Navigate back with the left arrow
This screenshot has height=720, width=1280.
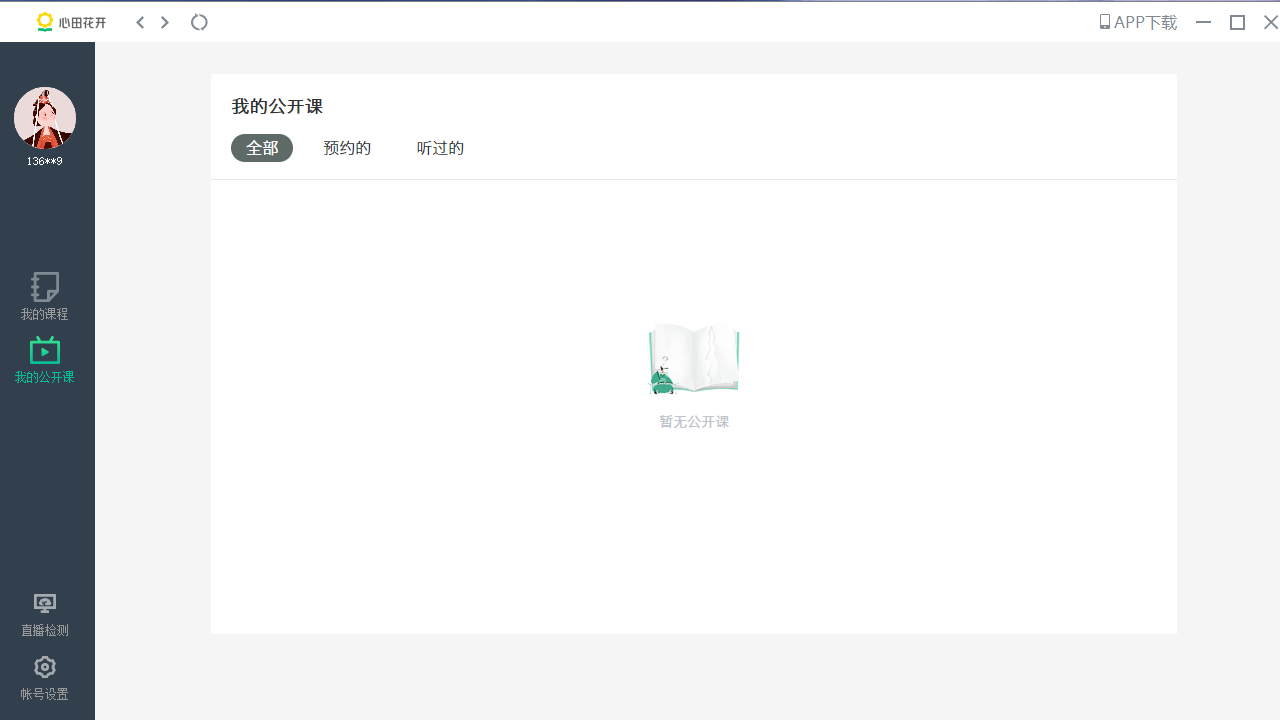pos(140,21)
